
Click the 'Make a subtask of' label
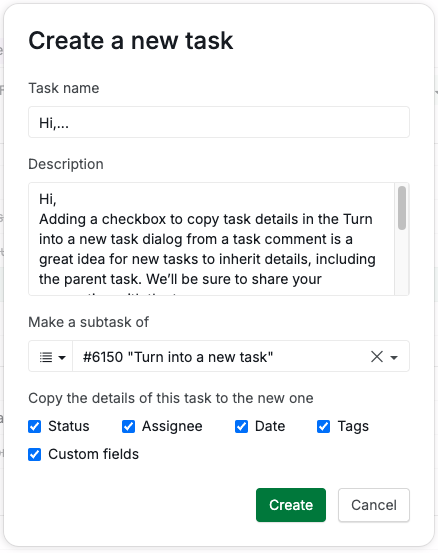coord(89,322)
